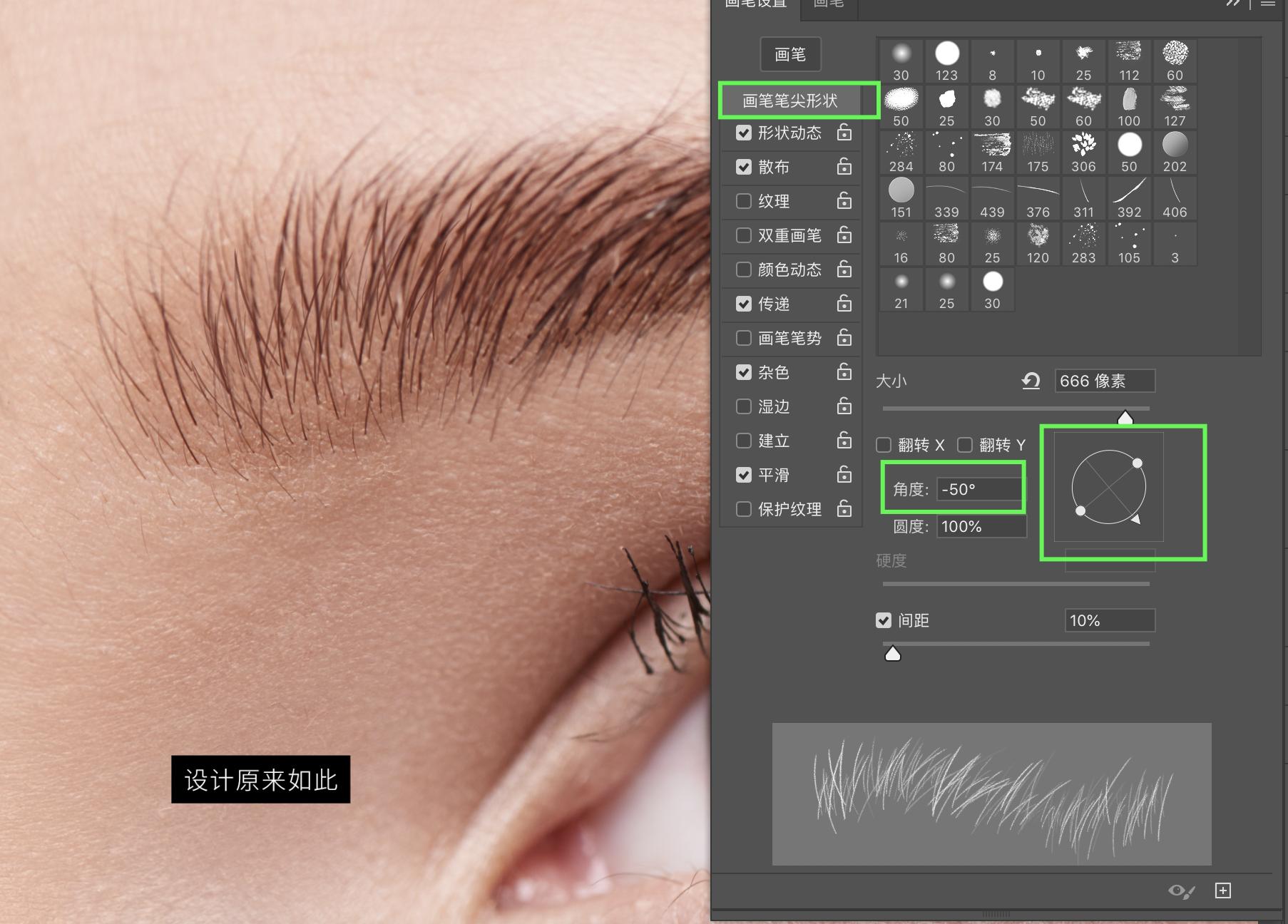1288x924 pixels.
Task: Open the 形状动态 settings section
Action: [x=789, y=133]
